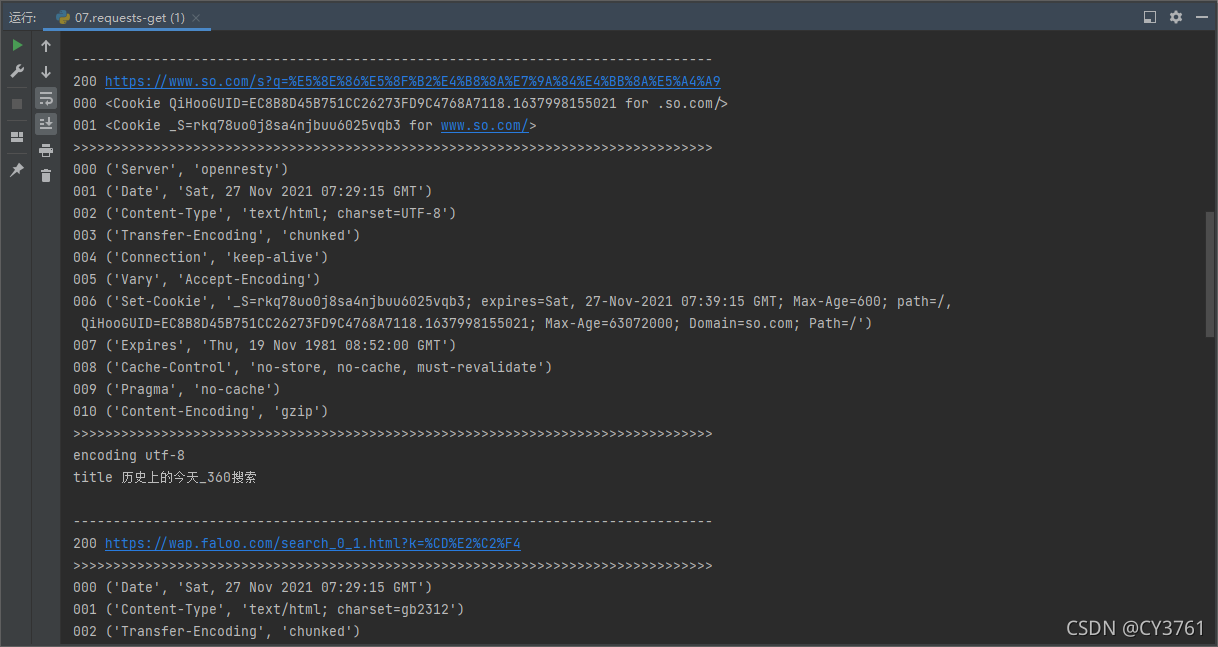The width and height of the screenshot is (1218, 647).
Task: Toggle soft-wrap for console output
Action: pyautogui.click(x=46, y=98)
